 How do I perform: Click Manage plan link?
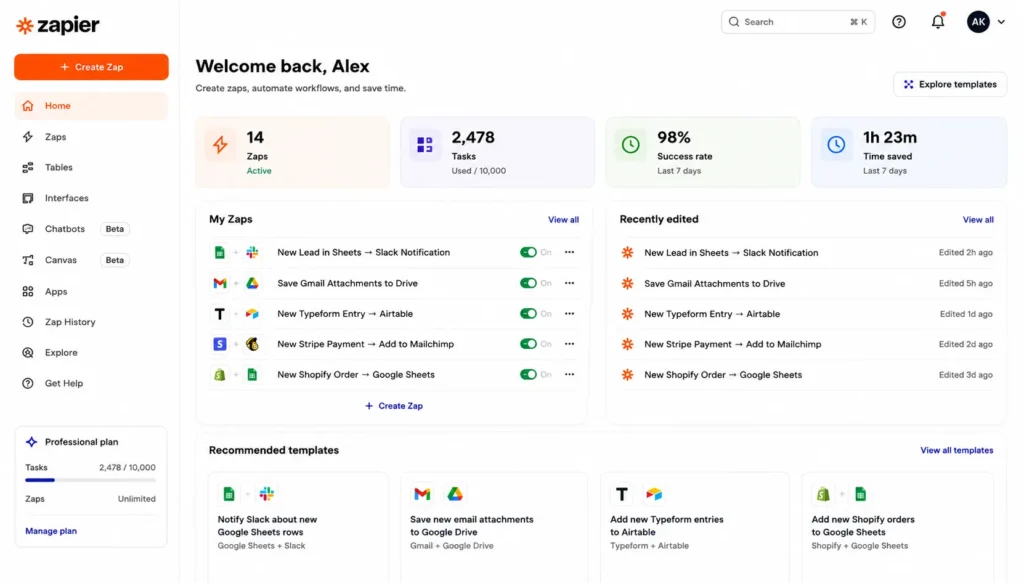tap(51, 531)
